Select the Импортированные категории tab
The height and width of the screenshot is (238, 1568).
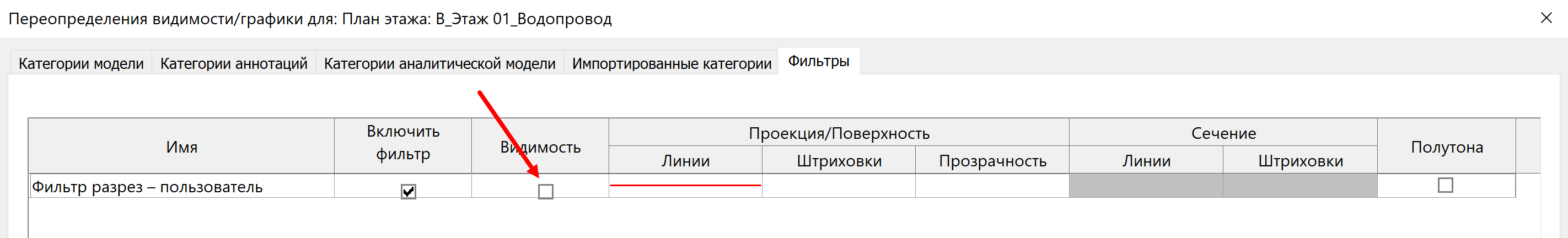(x=672, y=63)
